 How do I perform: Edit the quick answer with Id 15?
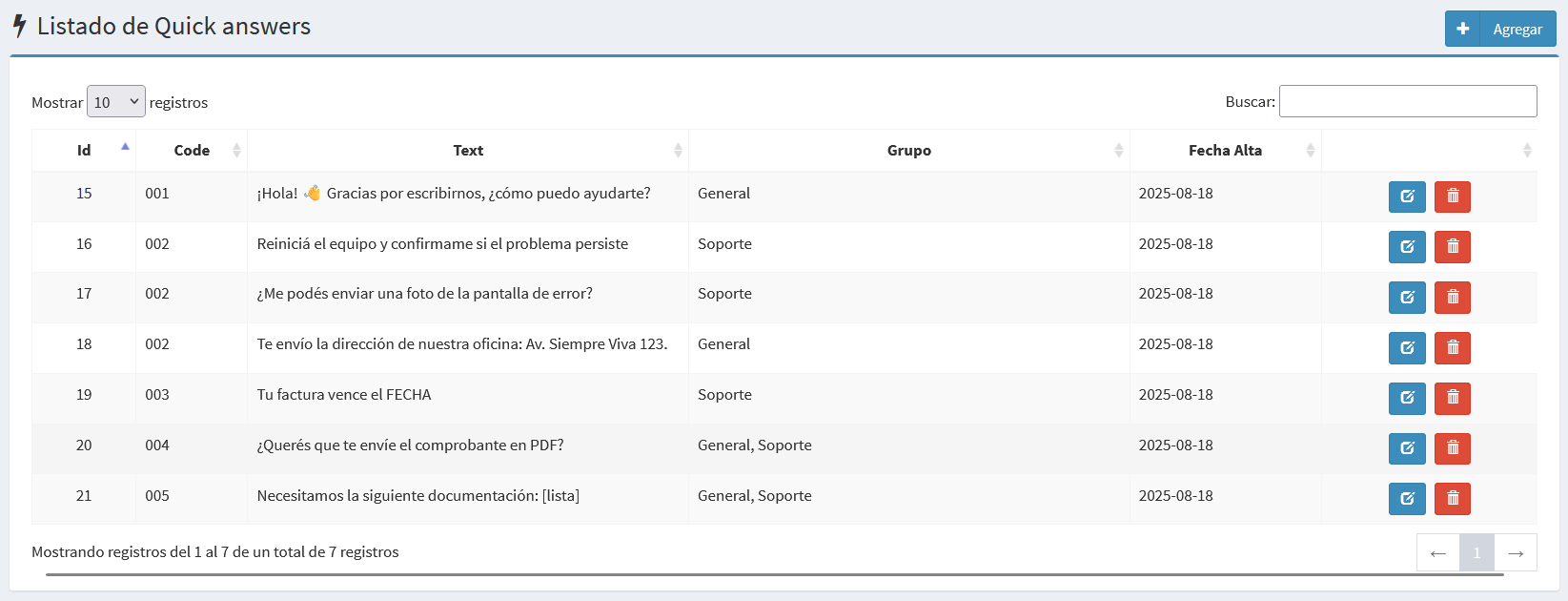(x=1407, y=197)
